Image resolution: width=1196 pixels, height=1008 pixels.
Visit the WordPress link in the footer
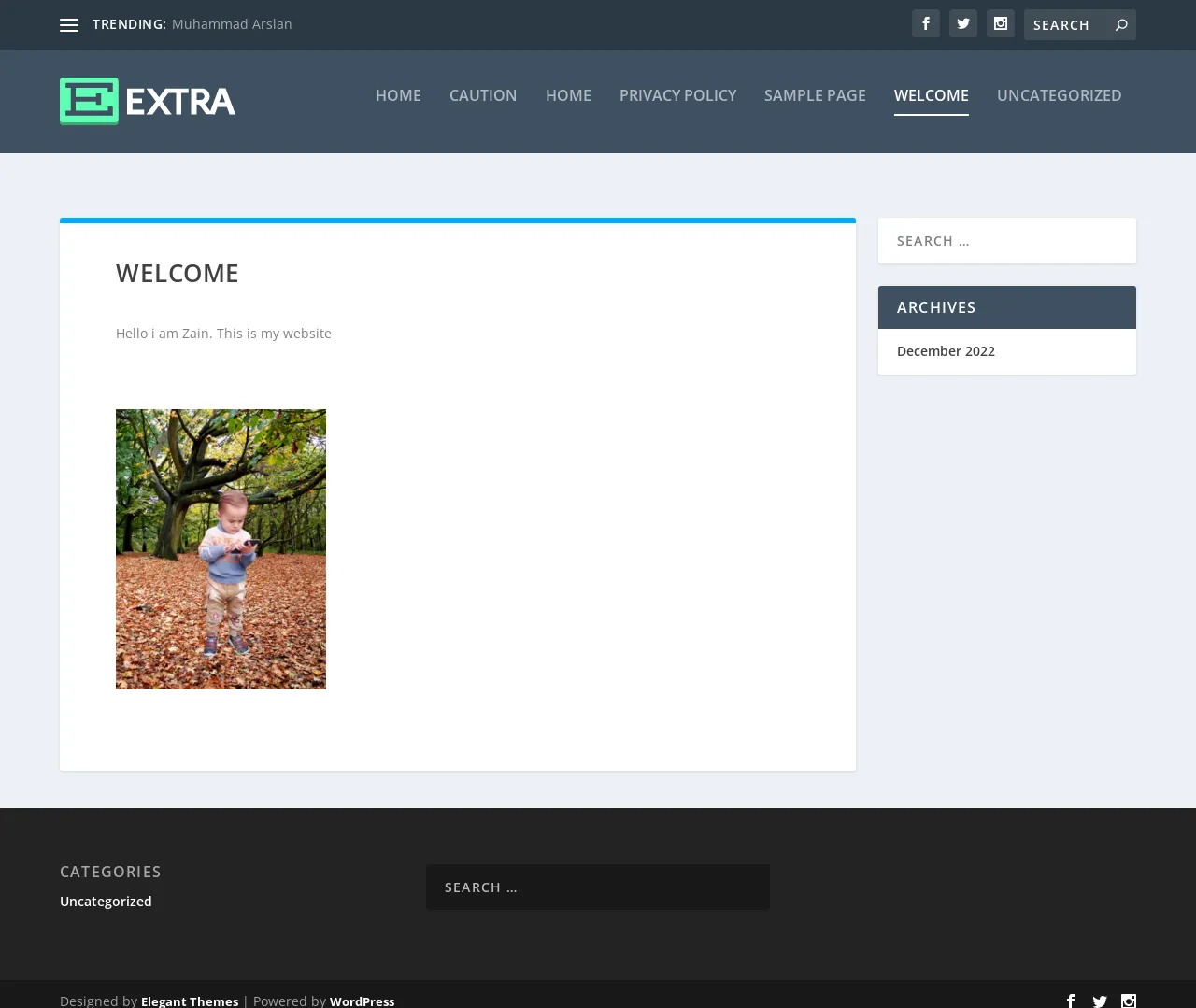coord(362,1001)
